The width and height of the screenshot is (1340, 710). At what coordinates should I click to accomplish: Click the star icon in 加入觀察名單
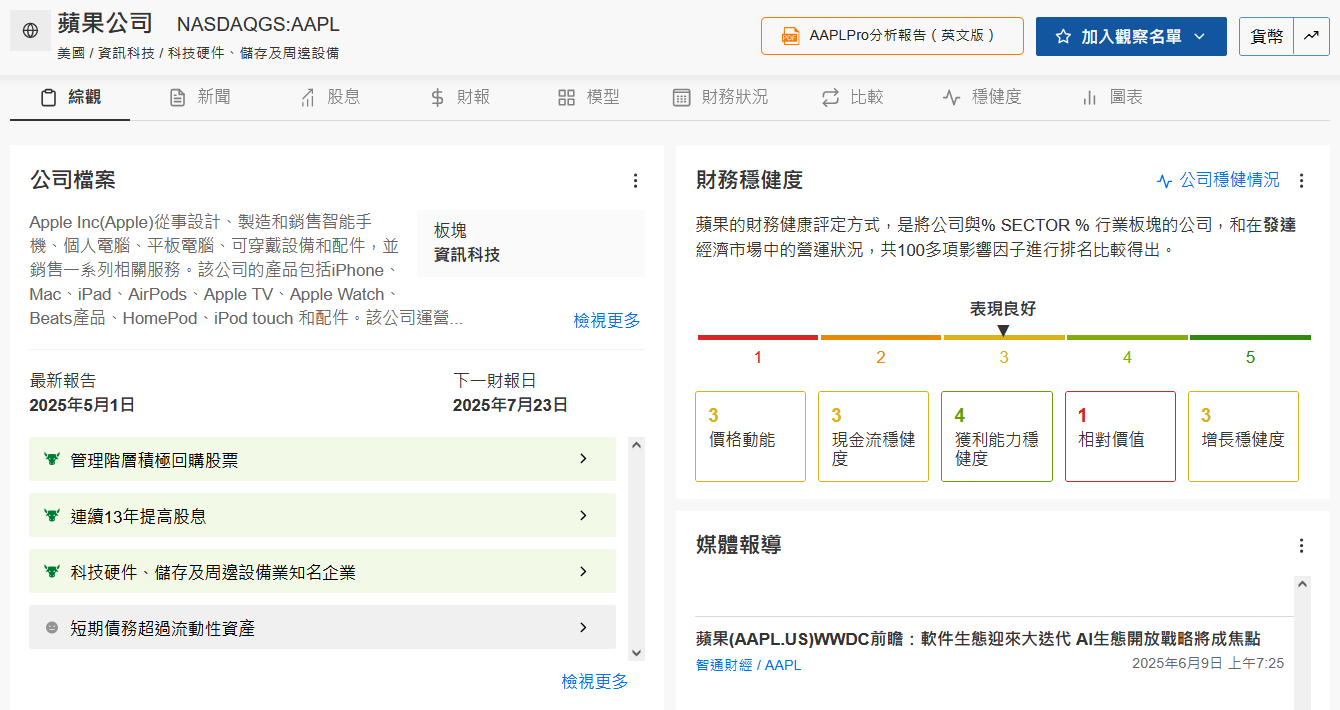[1063, 36]
